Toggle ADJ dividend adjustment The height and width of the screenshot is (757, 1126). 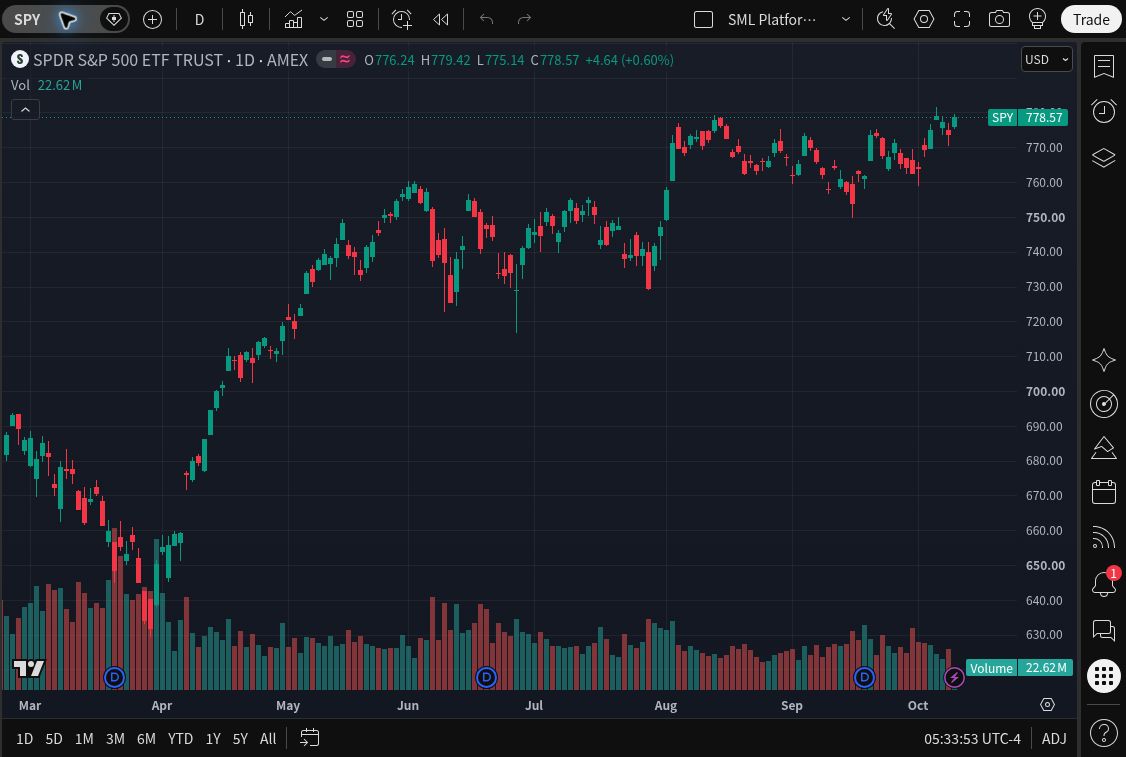pyautogui.click(x=1053, y=738)
